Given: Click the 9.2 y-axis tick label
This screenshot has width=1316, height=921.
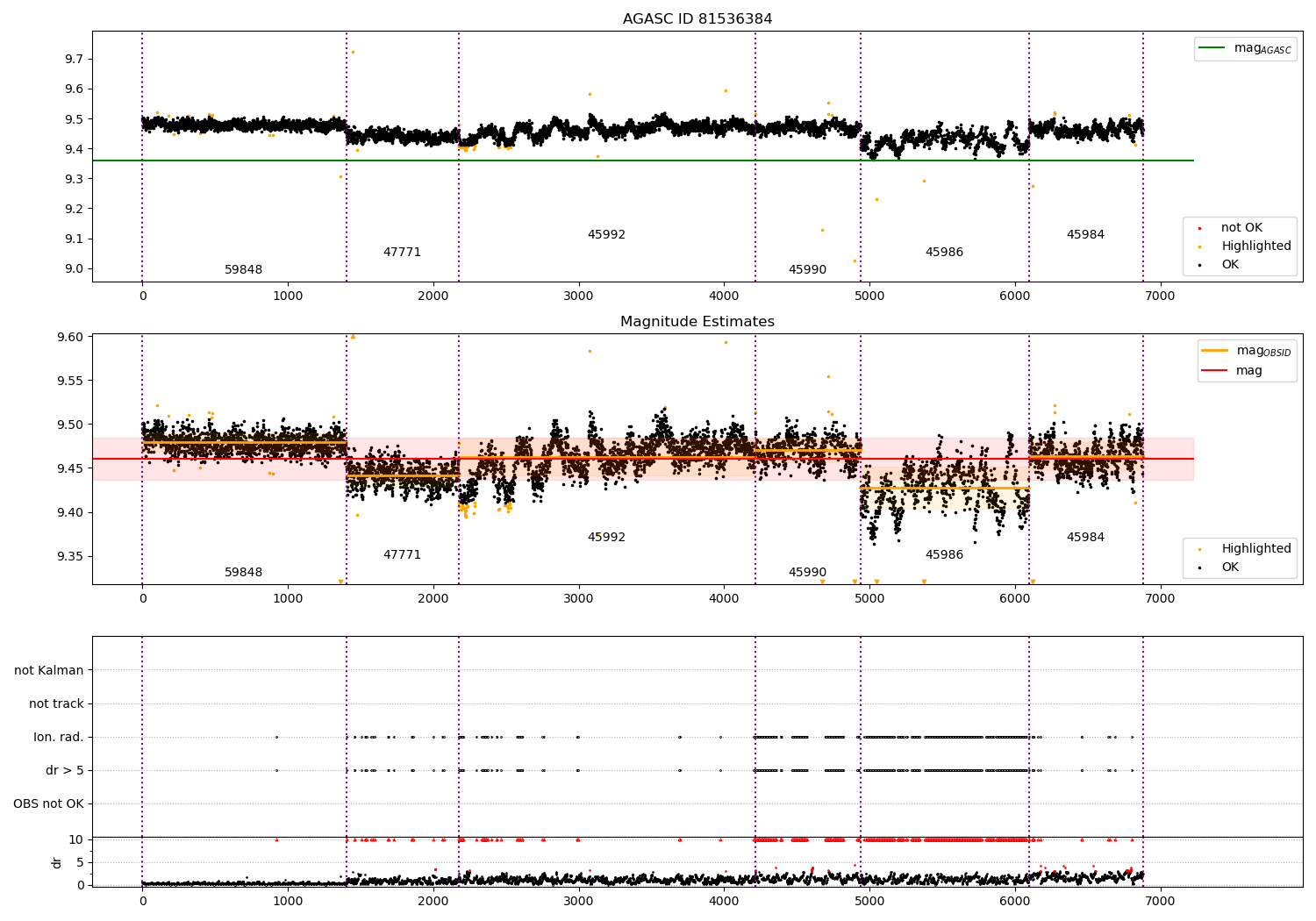Looking at the screenshot, I should pyautogui.click(x=74, y=210).
